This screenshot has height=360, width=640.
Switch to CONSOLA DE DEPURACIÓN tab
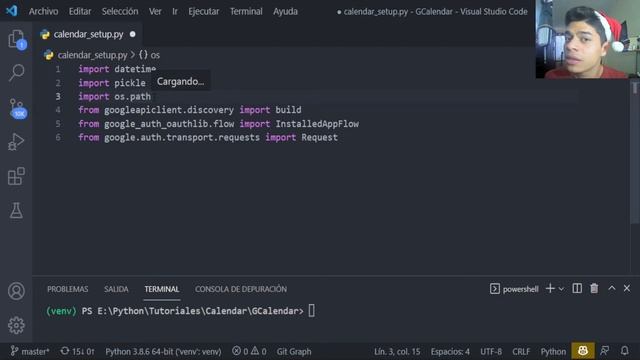pos(241,289)
